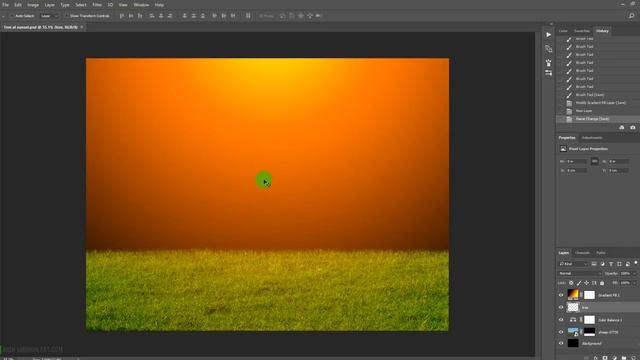Screen dimensions: 640x360
Task: Hide the Background layer
Action: [x=561, y=344]
